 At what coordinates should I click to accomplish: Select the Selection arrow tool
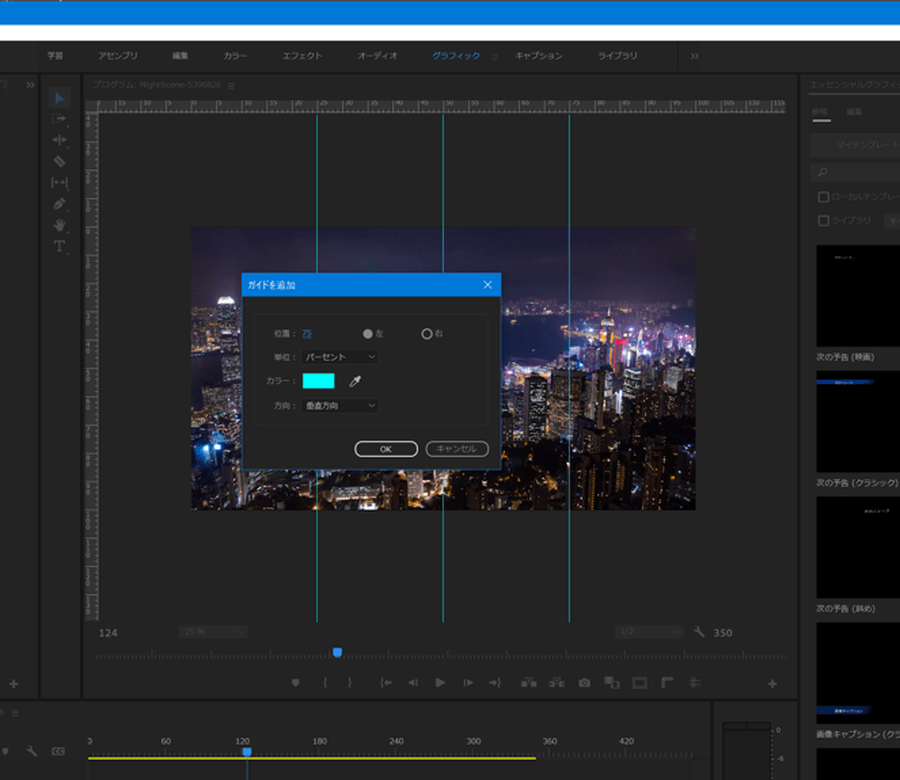tap(59, 97)
